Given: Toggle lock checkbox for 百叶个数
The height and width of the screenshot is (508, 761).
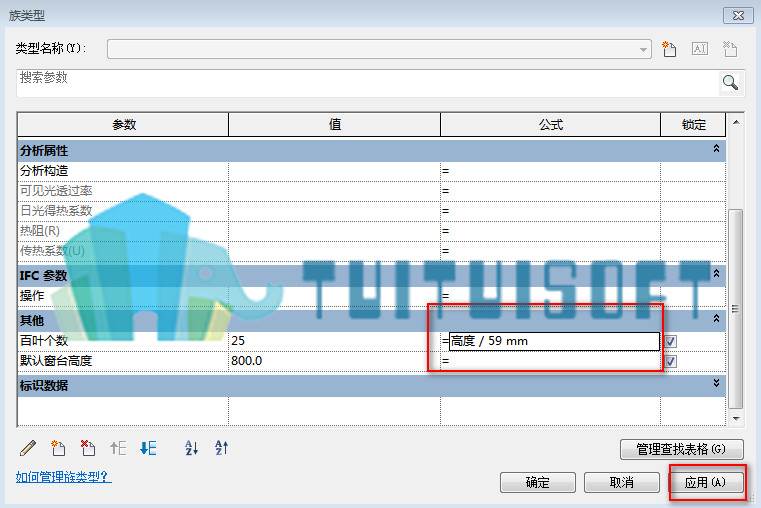Looking at the screenshot, I should coord(671,342).
